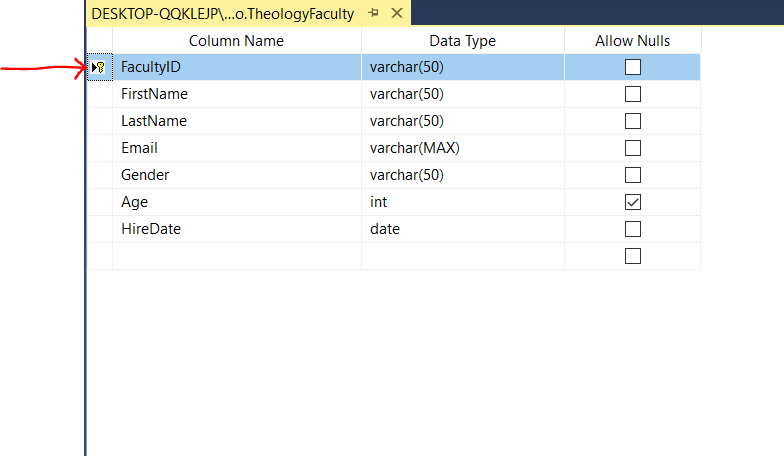Close the TheologyFaculty table designer tab
The height and width of the screenshot is (456, 784).
coord(397,13)
